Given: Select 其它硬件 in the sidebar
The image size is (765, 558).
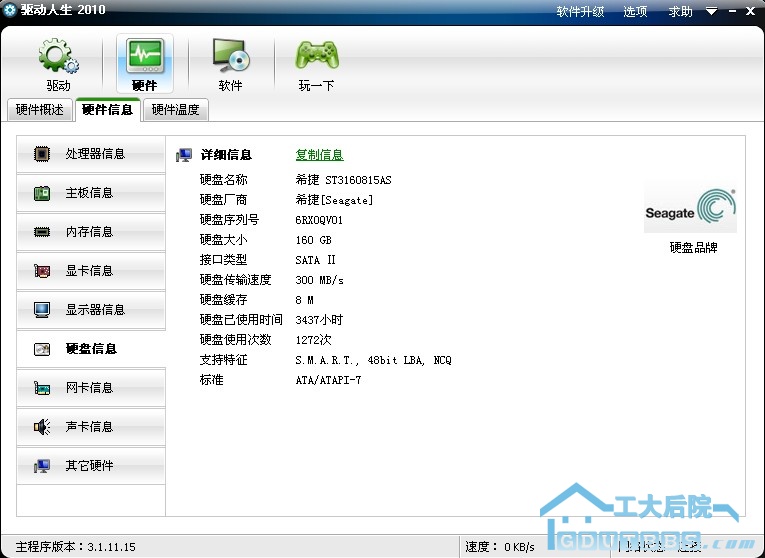Looking at the screenshot, I should [x=91, y=466].
